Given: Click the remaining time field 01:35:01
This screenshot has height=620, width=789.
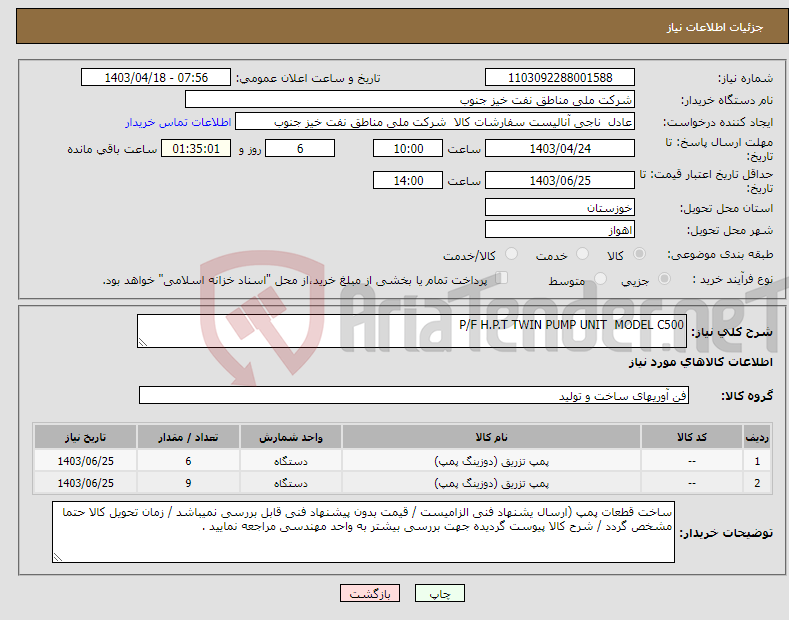Looking at the screenshot, I should [x=196, y=148].
